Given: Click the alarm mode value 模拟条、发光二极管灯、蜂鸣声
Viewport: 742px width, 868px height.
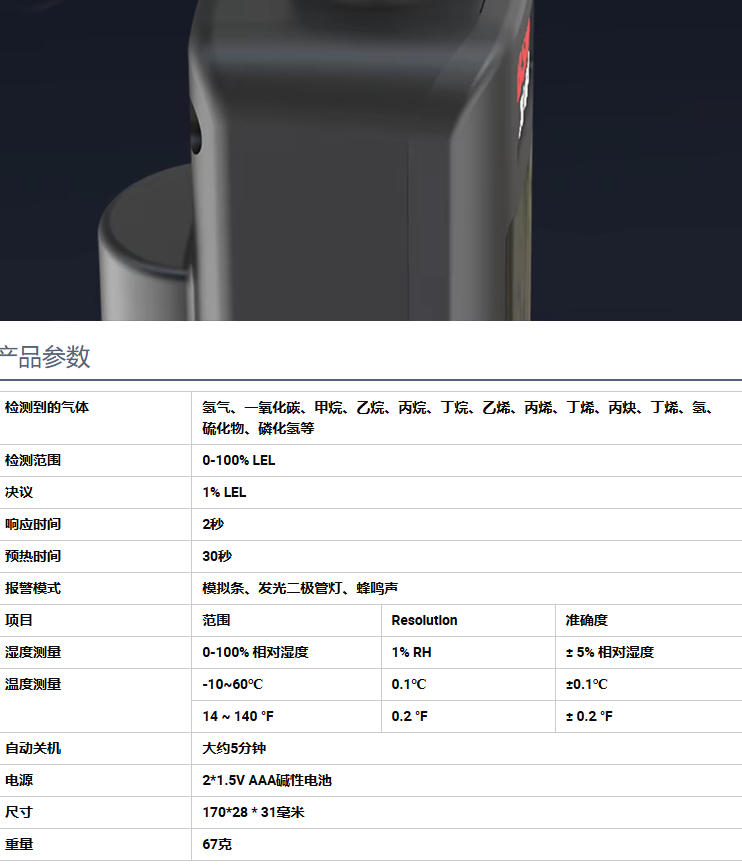Looking at the screenshot, I should tap(301, 588).
